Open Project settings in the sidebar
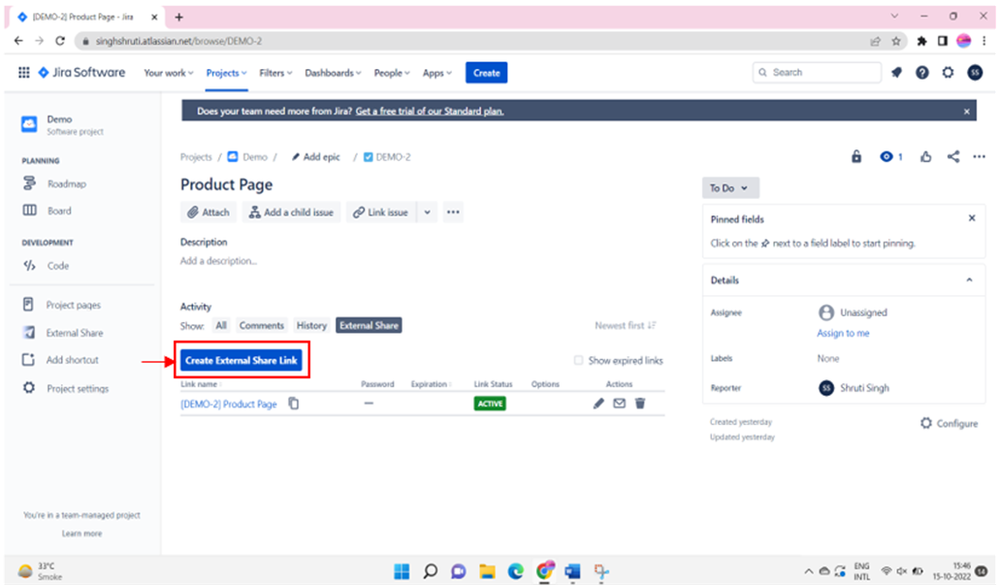The height and width of the screenshot is (587, 998). coord(77,388)
